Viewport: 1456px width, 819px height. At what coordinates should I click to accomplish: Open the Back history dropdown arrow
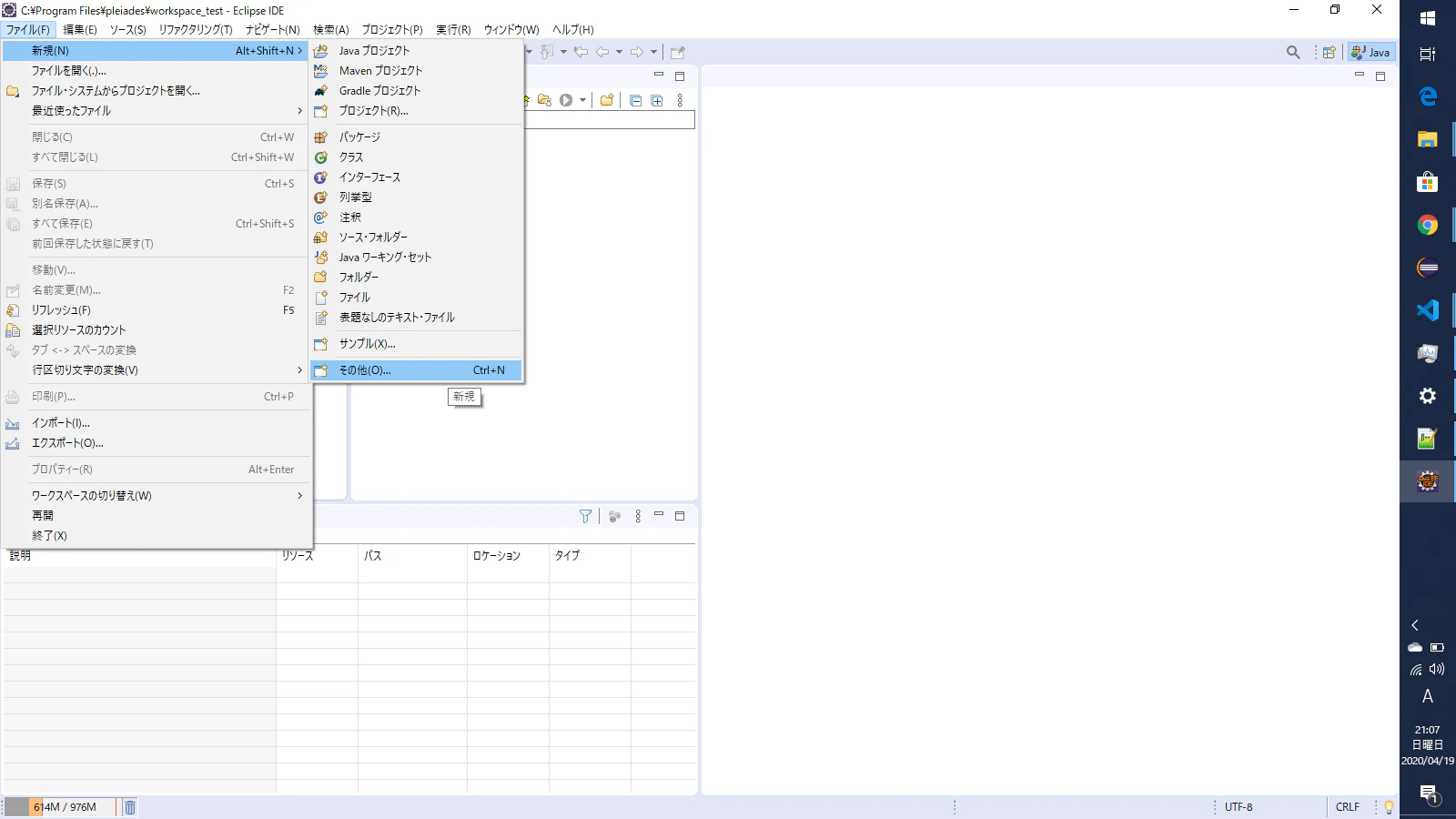pyautogui.click(x=619, y=52)
